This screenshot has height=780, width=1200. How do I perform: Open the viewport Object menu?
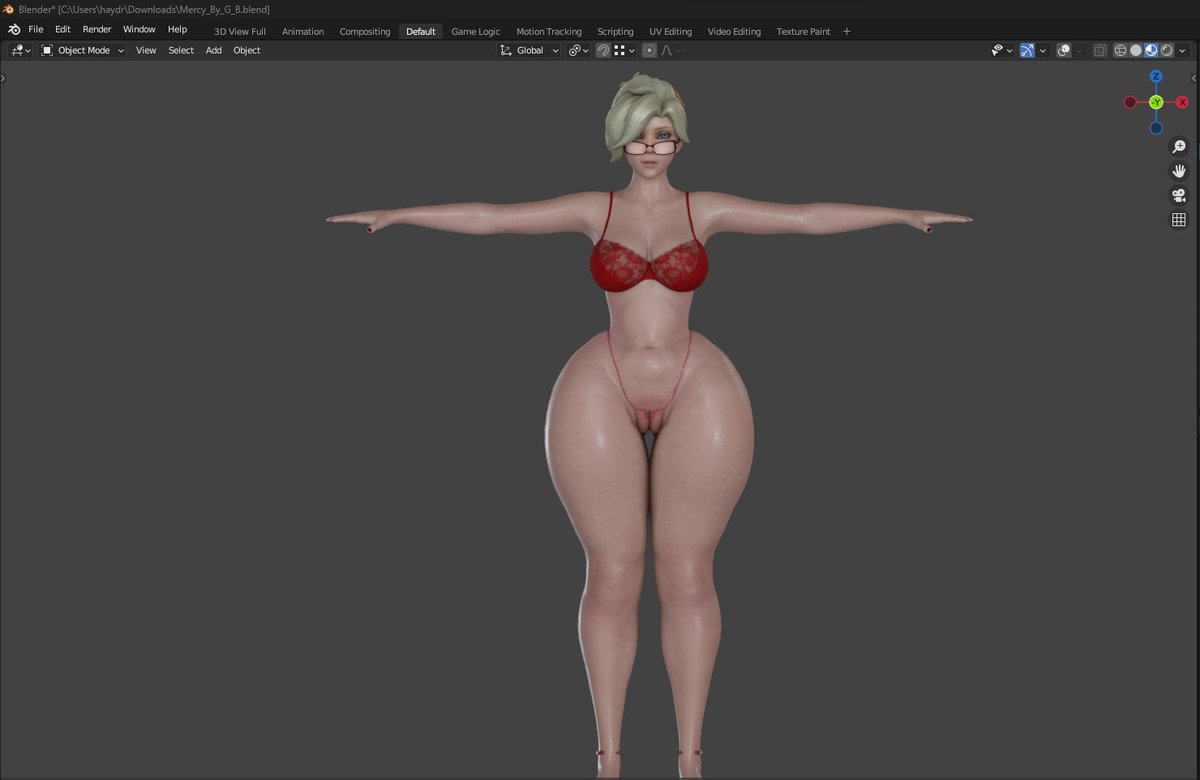(x=247, y=50)
